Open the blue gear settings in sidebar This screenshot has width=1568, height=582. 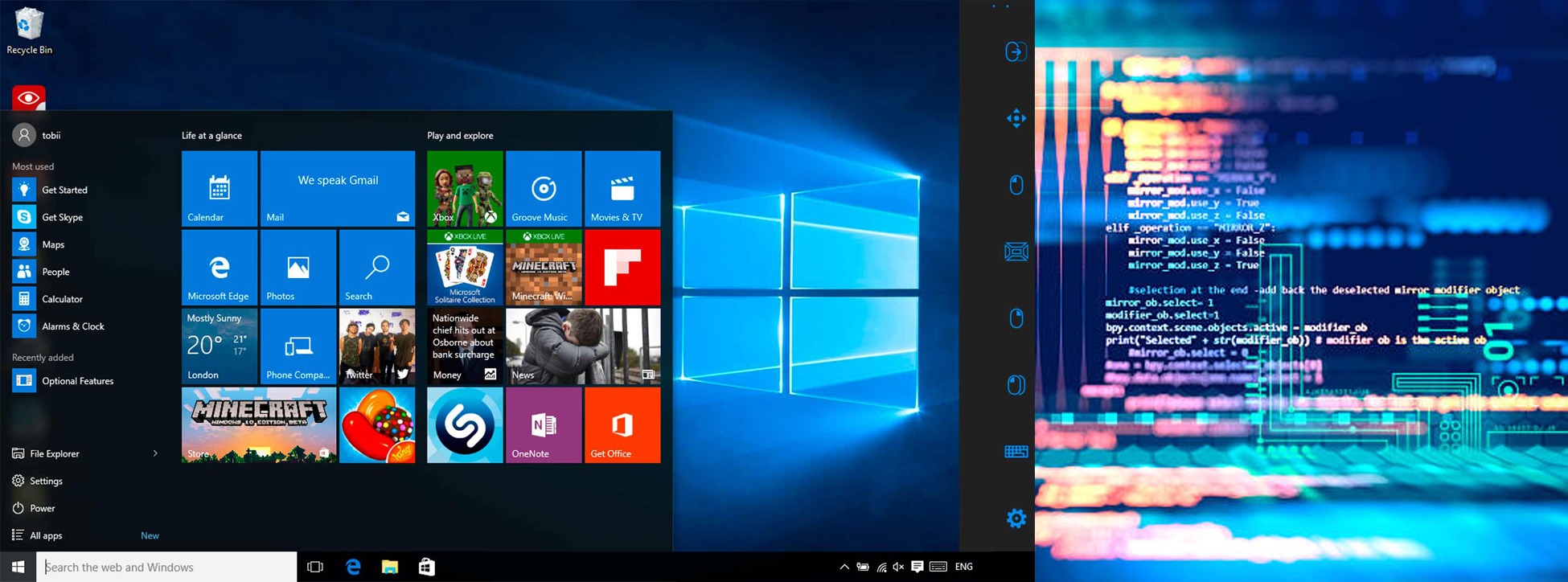click(1016, 518)
